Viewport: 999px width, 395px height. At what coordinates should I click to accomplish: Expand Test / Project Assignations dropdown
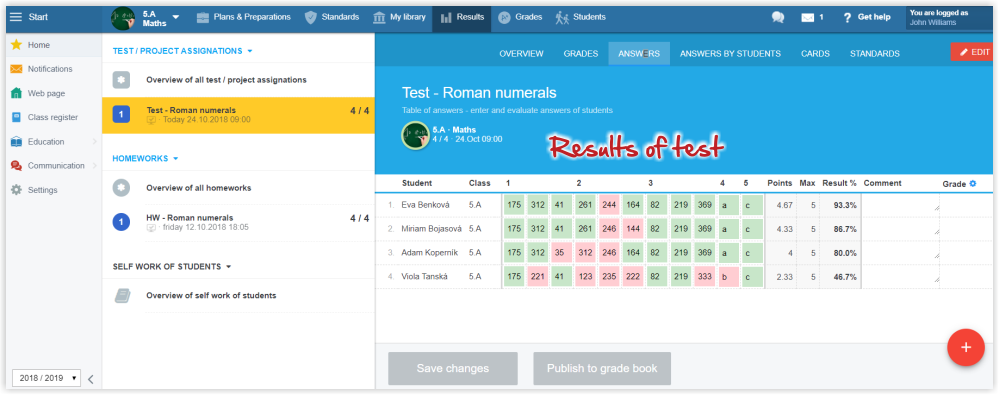[250, 51]
